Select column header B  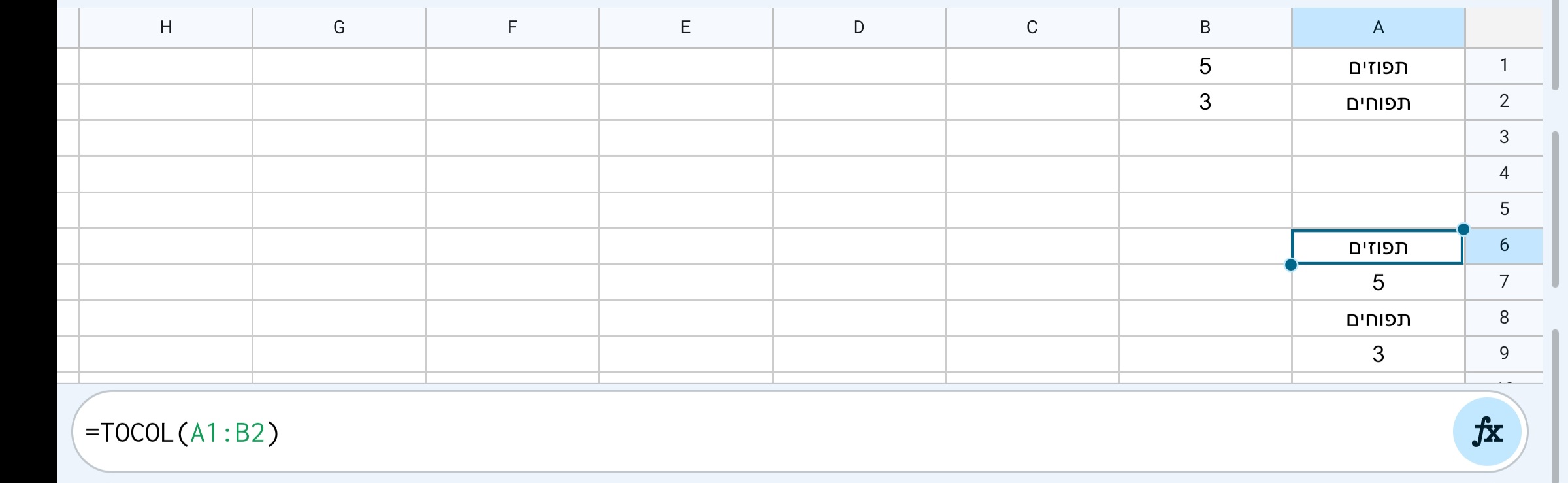(1204, 27)
